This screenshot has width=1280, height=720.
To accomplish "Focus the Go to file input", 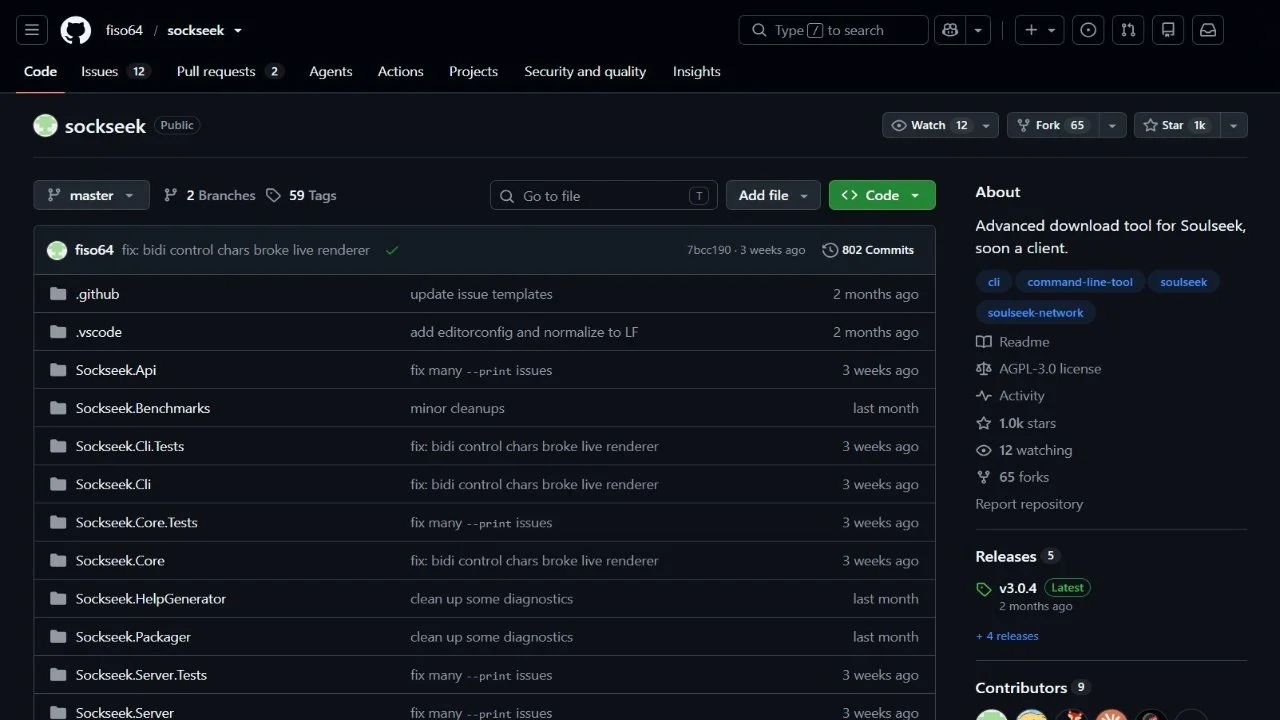I will [x=604, y=195].
